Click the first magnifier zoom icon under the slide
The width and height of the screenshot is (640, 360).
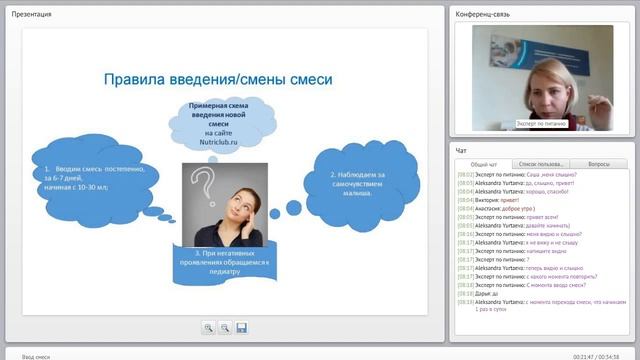pos(208,328)
